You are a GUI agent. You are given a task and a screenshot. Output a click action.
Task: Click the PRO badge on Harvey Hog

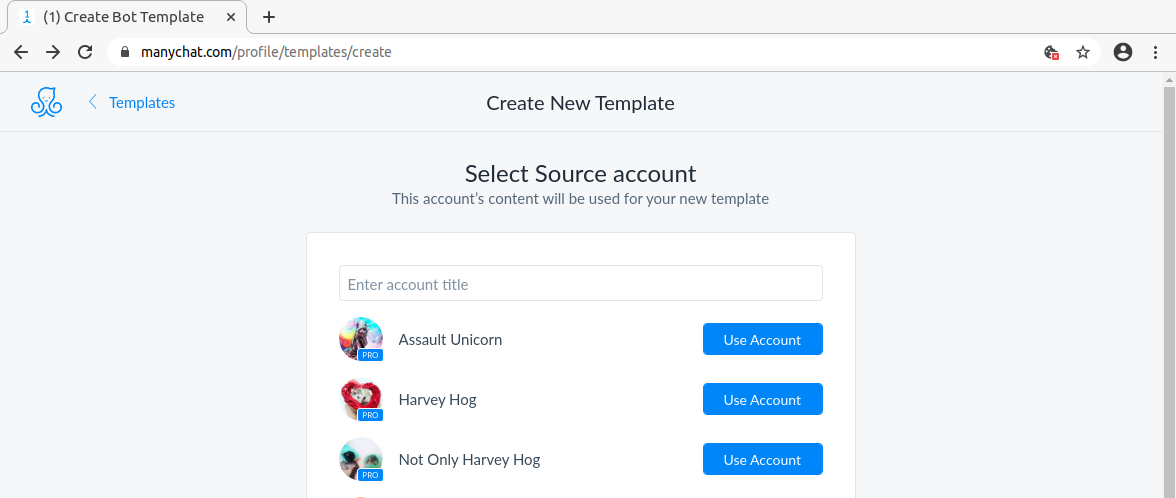[x=370, y=415]
